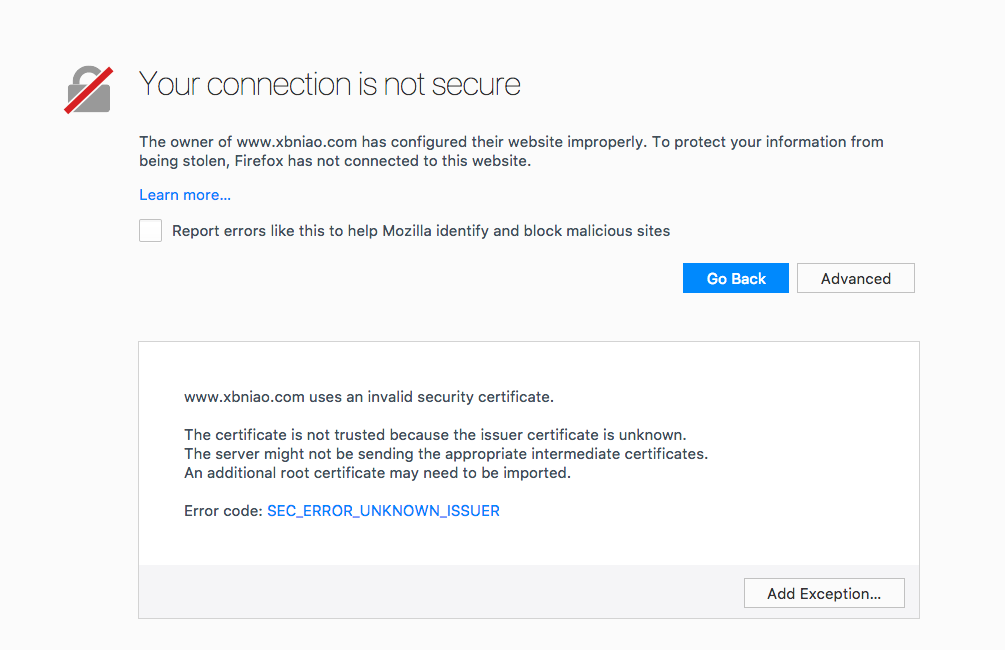Click the 'issuer certificate is unknown' line
This screenshot has width=1005, height=650.
435,435
